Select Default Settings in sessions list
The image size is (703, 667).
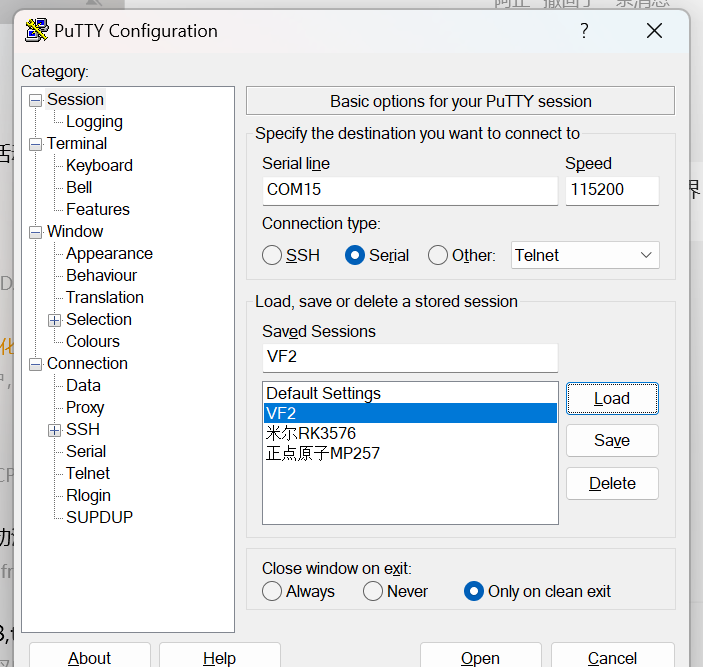[x=410, y=393]
